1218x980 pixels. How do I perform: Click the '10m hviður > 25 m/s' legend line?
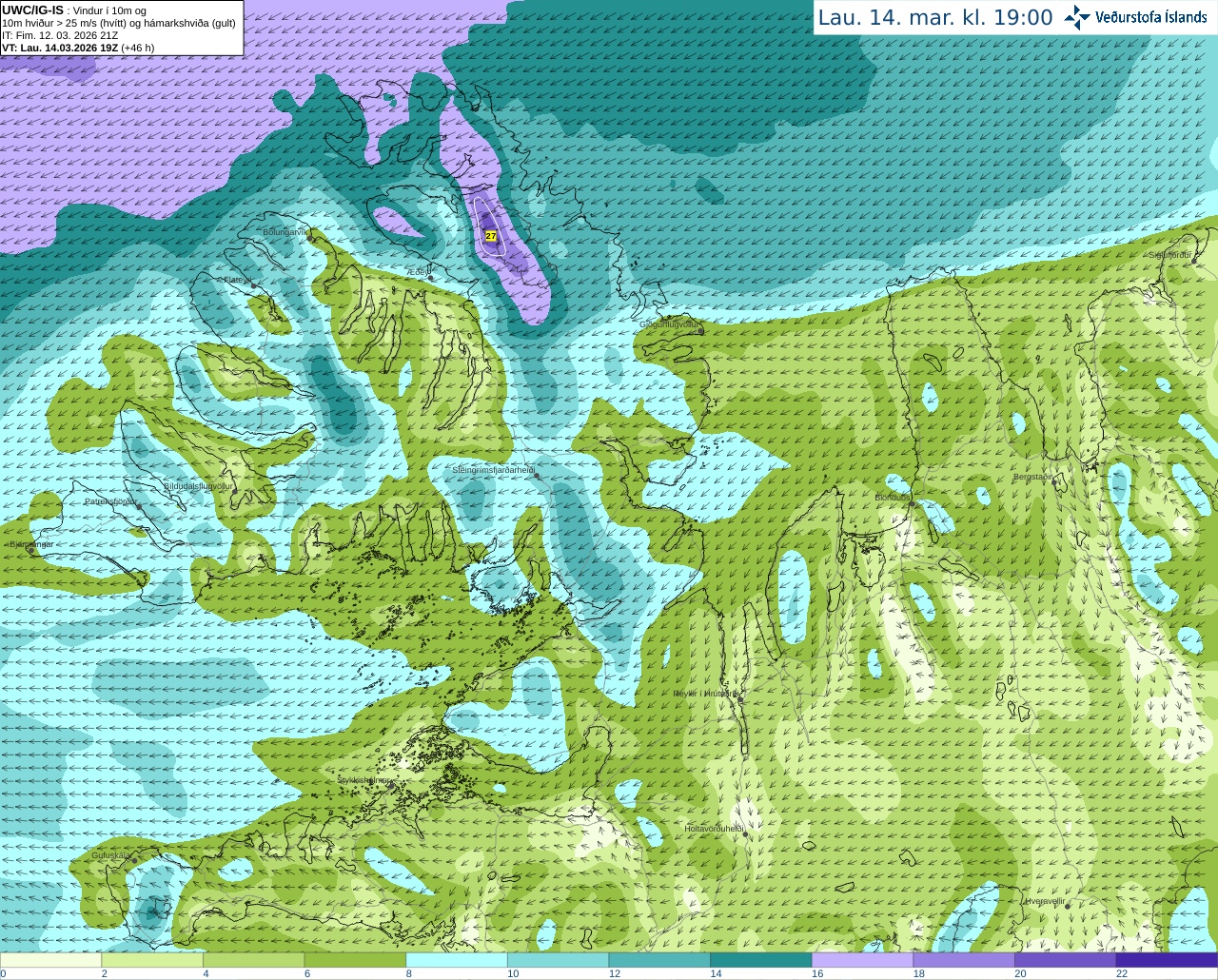click(118, 23)
